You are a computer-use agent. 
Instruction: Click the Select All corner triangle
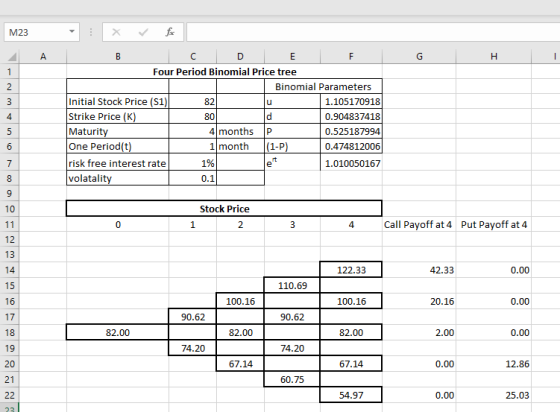(12, 57)
